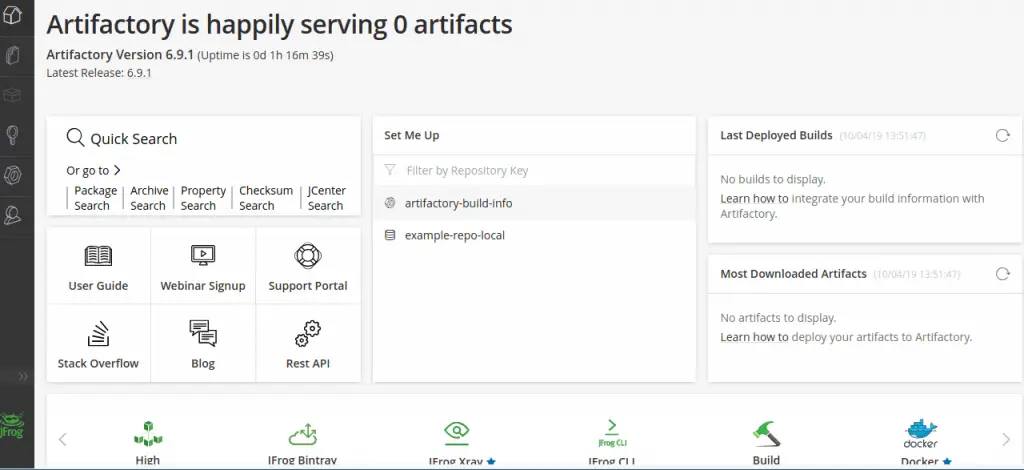This screenshot has height=470, width=1024.
Task: Expand sidebar with double-arrow icon
Action: (x=24, y=377)
